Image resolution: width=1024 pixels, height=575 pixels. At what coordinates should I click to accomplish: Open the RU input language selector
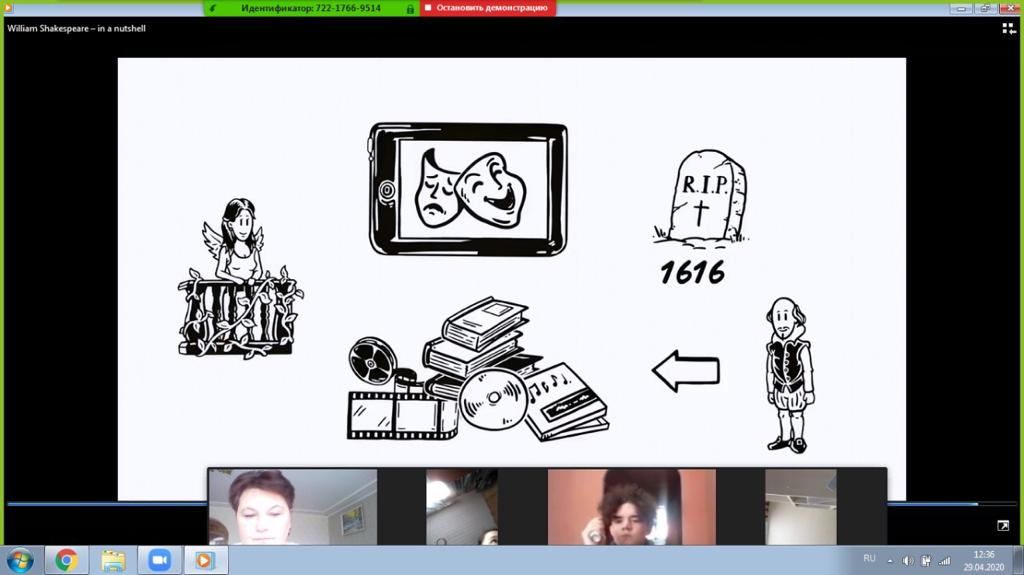(x=869, y=559)
